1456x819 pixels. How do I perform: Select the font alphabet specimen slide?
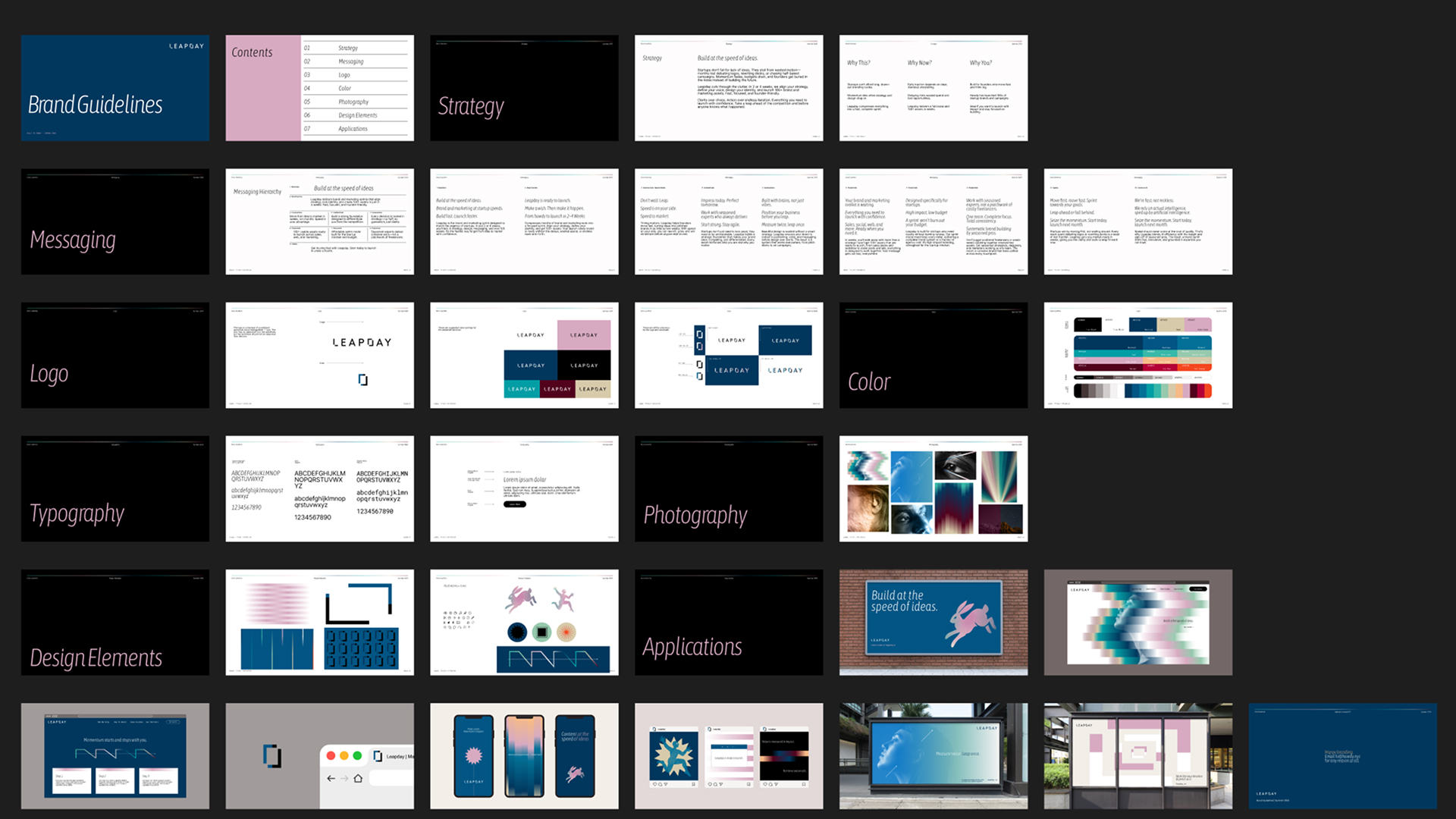319,488
